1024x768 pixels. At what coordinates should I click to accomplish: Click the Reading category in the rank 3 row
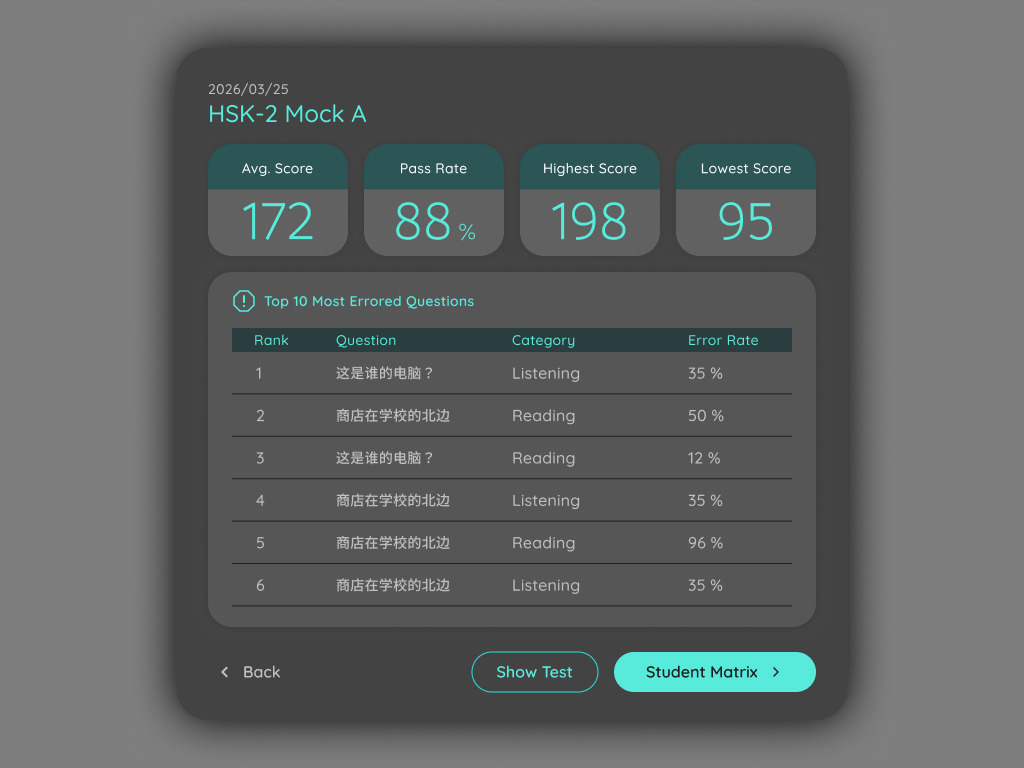[543, 458]
